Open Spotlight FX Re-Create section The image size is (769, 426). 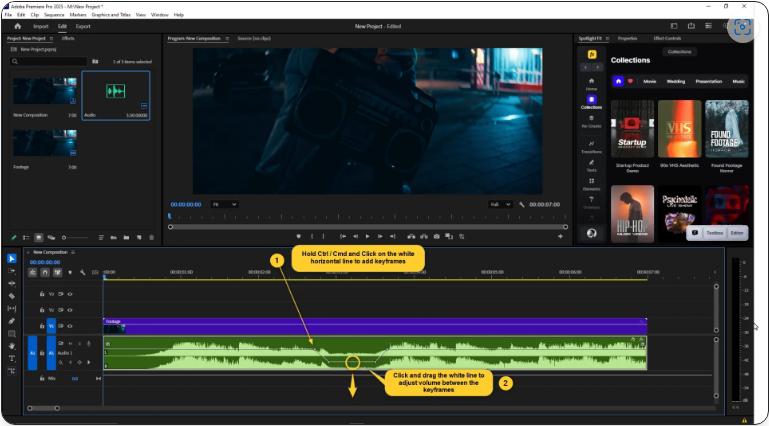pyautogui.click(x=591, y=121)
